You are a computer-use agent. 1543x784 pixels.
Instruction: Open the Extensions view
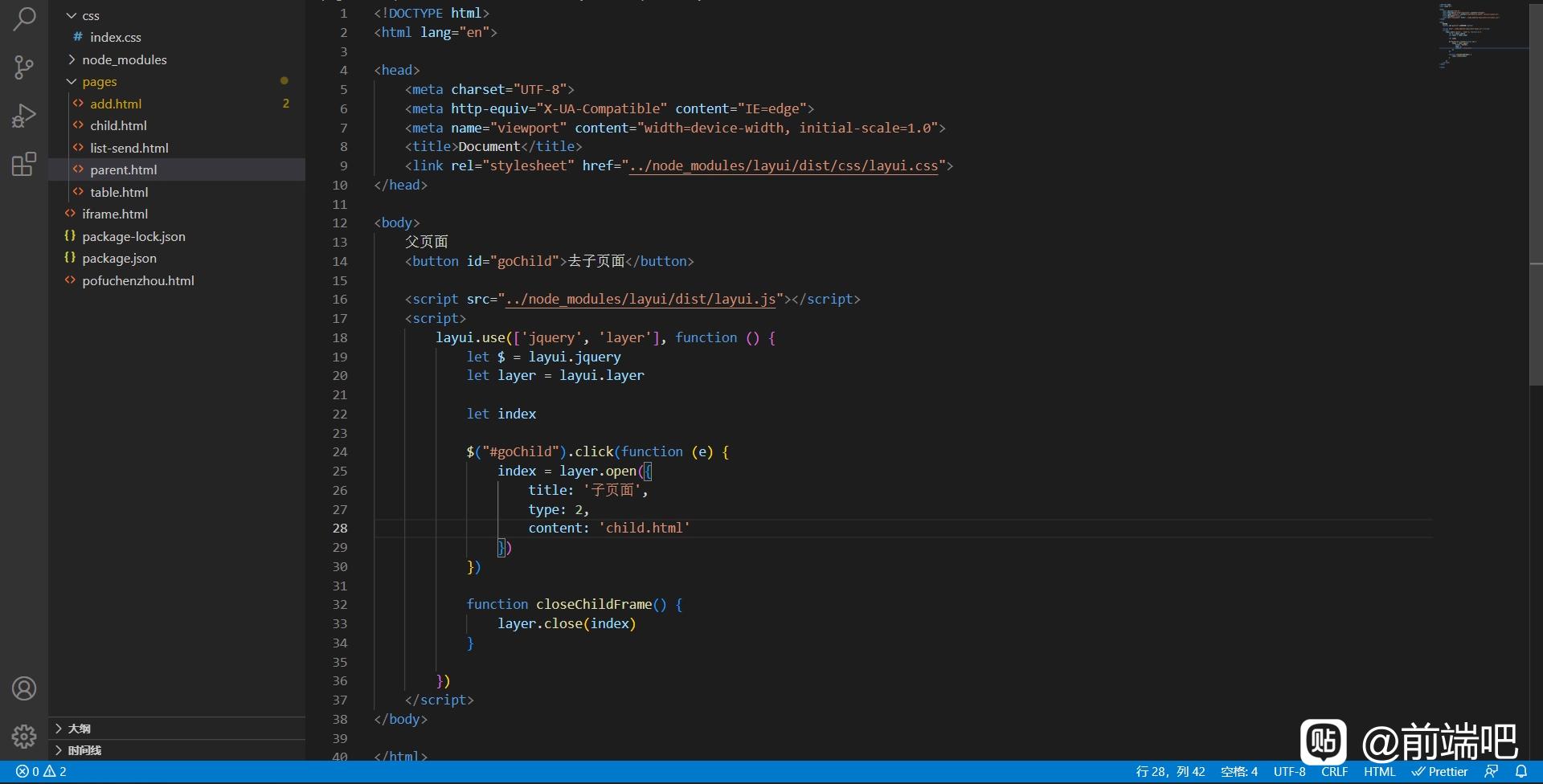tap(24, 164)
